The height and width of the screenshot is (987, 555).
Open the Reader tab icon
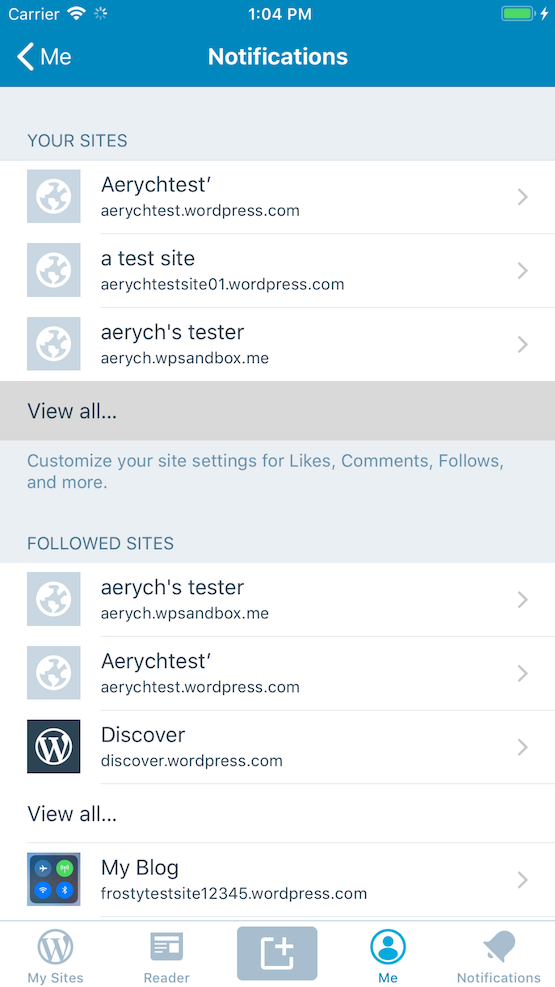tap(167, 947)
